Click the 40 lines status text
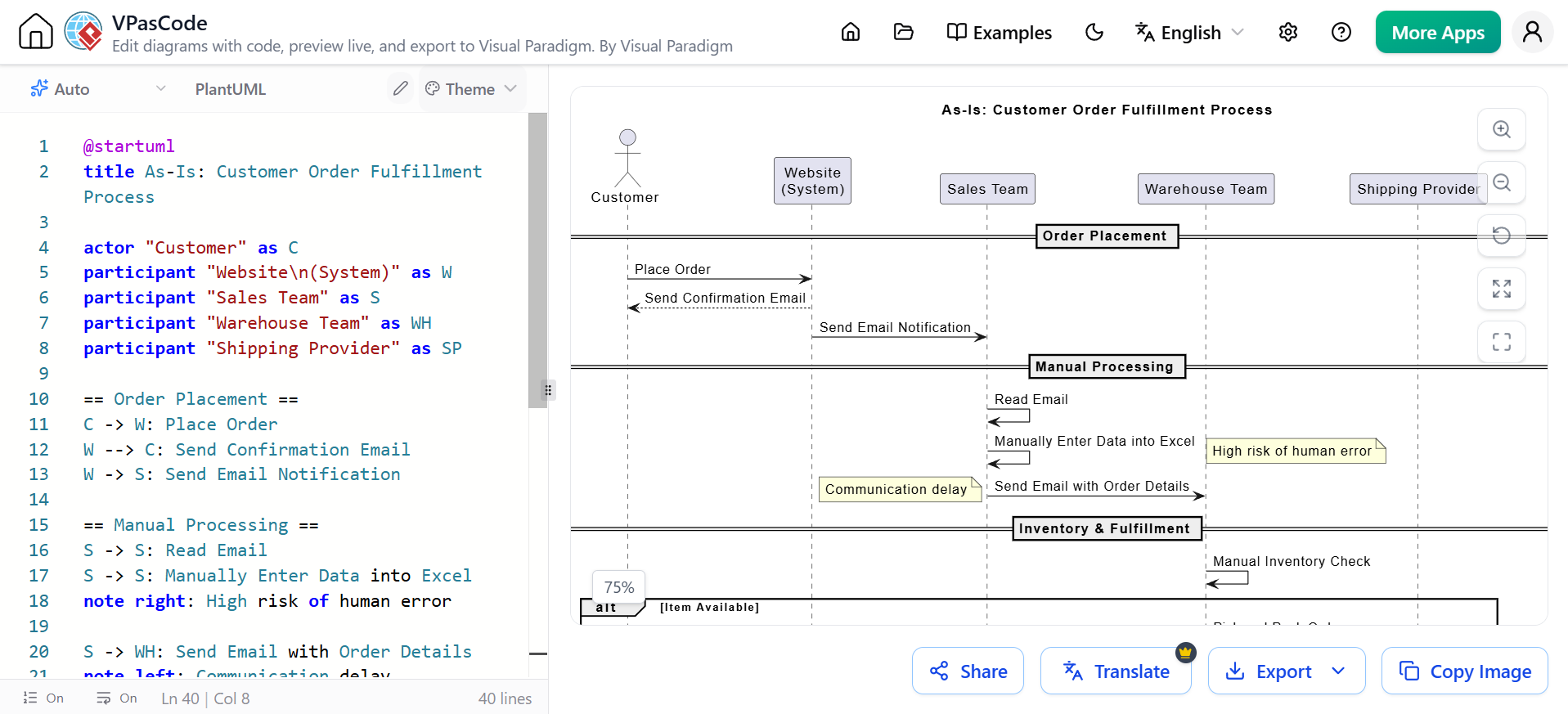Viewport: 1568px width, 714px height. point(505,698)
